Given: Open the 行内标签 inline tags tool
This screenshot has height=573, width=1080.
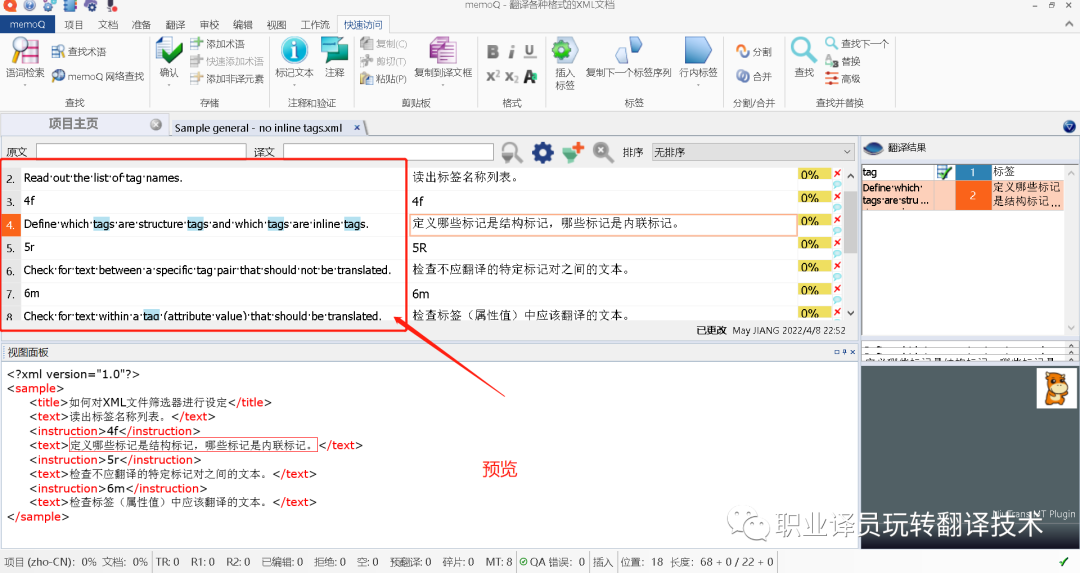Looking at the screenshot, I should 698,58.
